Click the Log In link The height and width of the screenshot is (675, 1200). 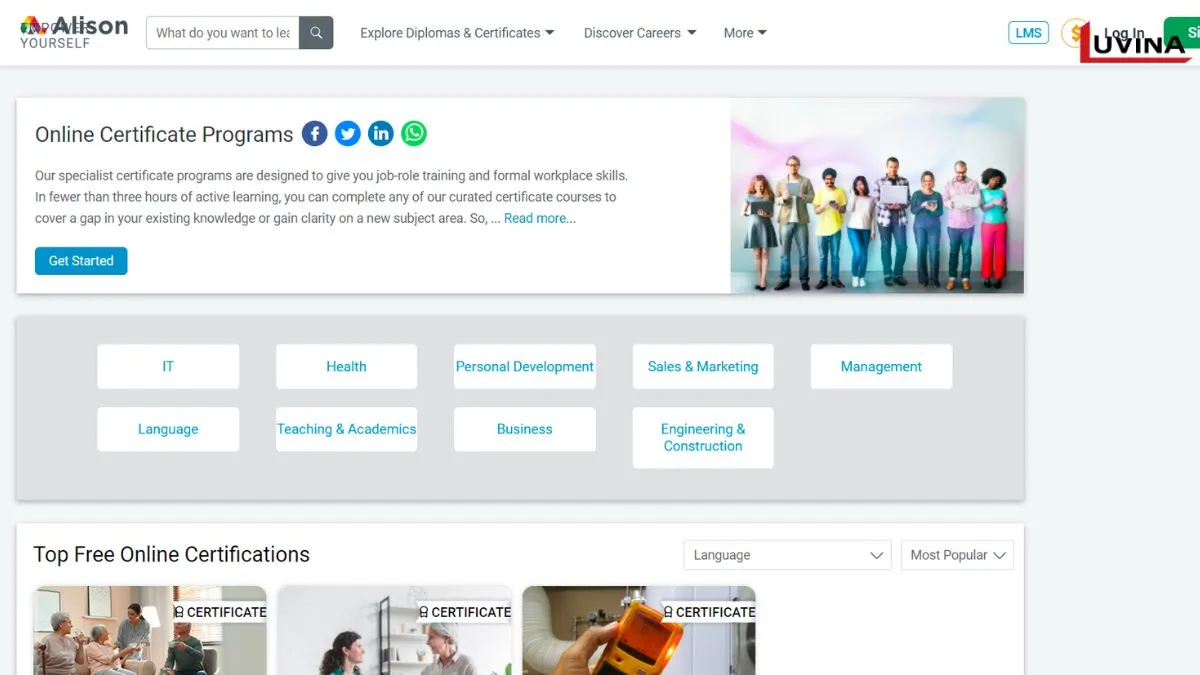[x=1124, y=33]
